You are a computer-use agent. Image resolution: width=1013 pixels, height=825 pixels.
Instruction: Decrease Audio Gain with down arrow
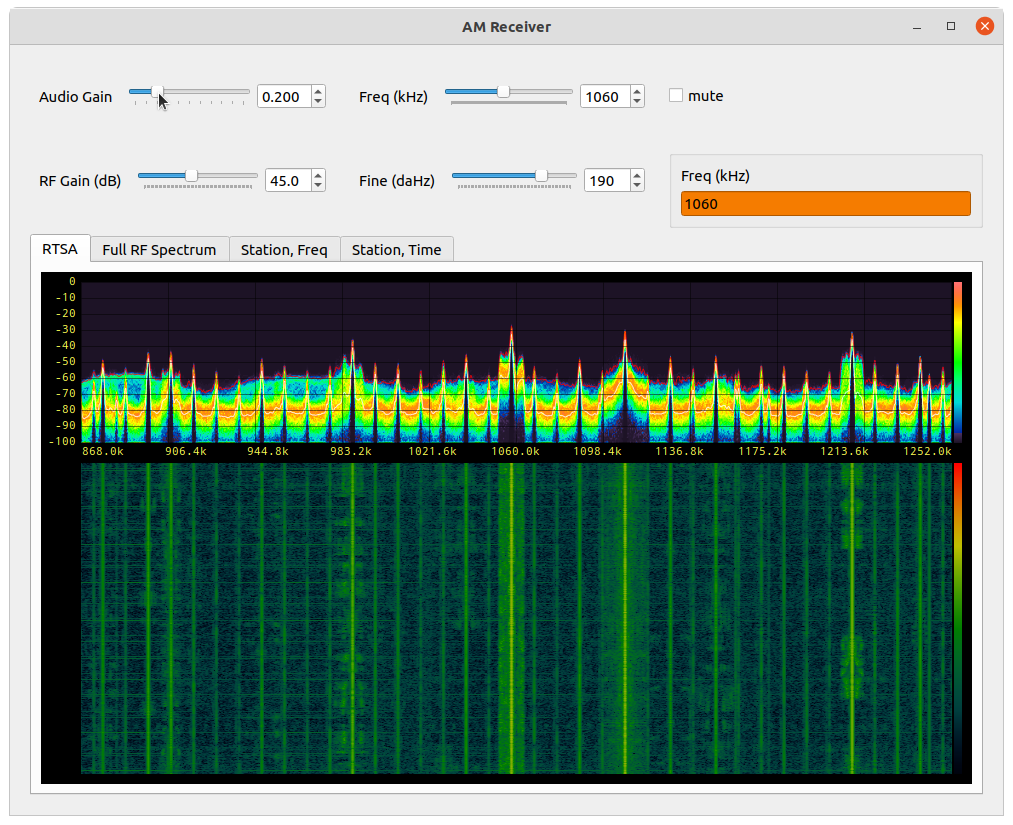(x=318, y=102)
